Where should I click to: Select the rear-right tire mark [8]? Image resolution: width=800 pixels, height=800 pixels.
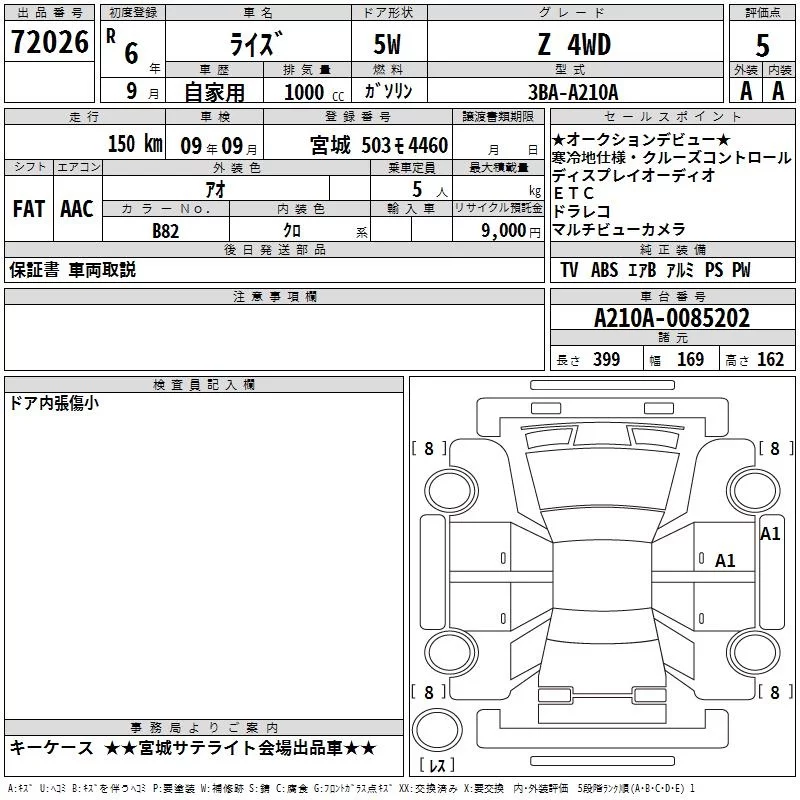tap(776, 692)
